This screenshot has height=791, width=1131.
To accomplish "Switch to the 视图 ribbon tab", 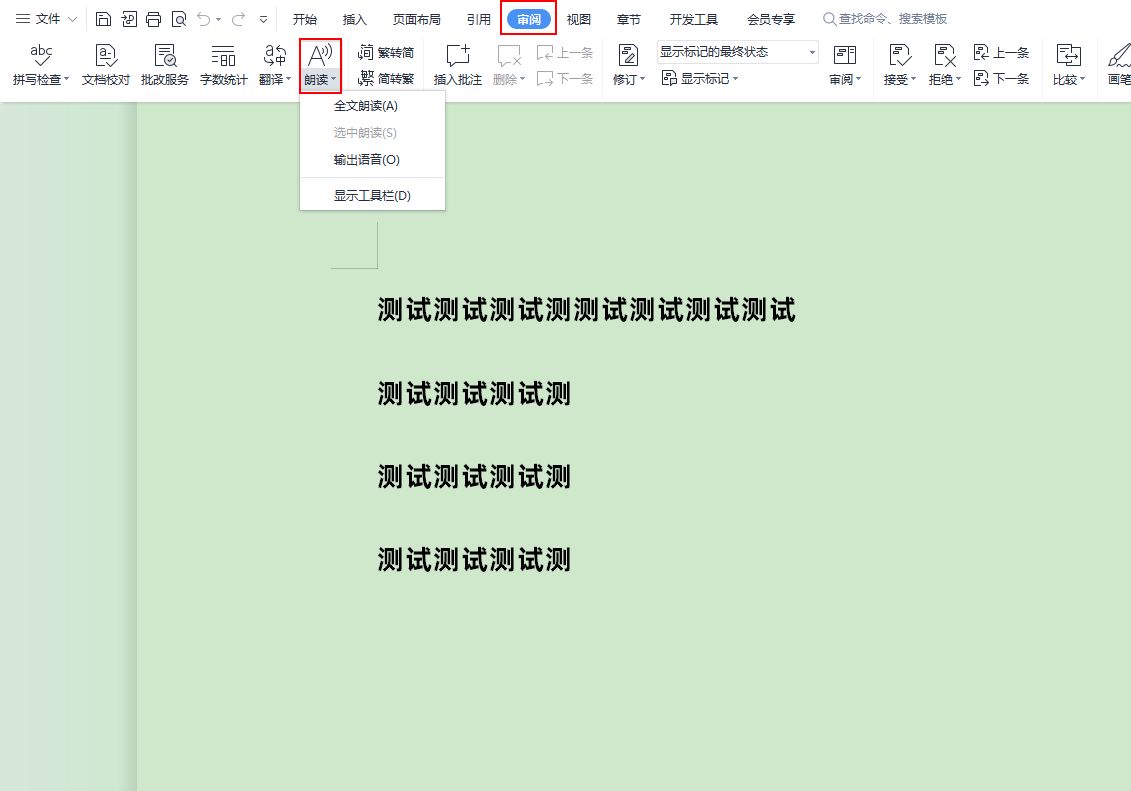I will 578,18.
